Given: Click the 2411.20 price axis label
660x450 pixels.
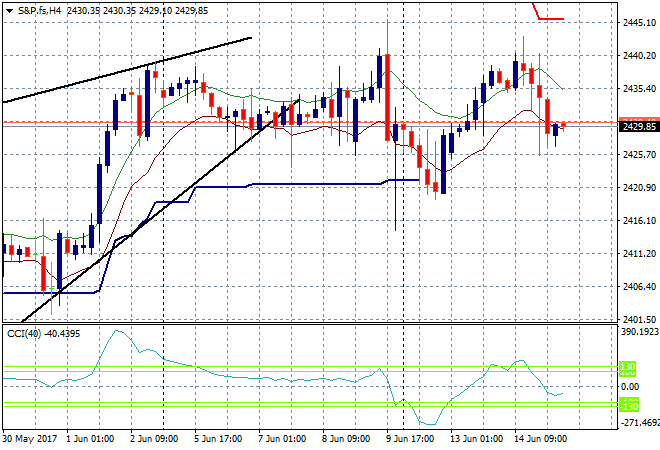Looking at the screenshot, I should (x=639, y=253).
